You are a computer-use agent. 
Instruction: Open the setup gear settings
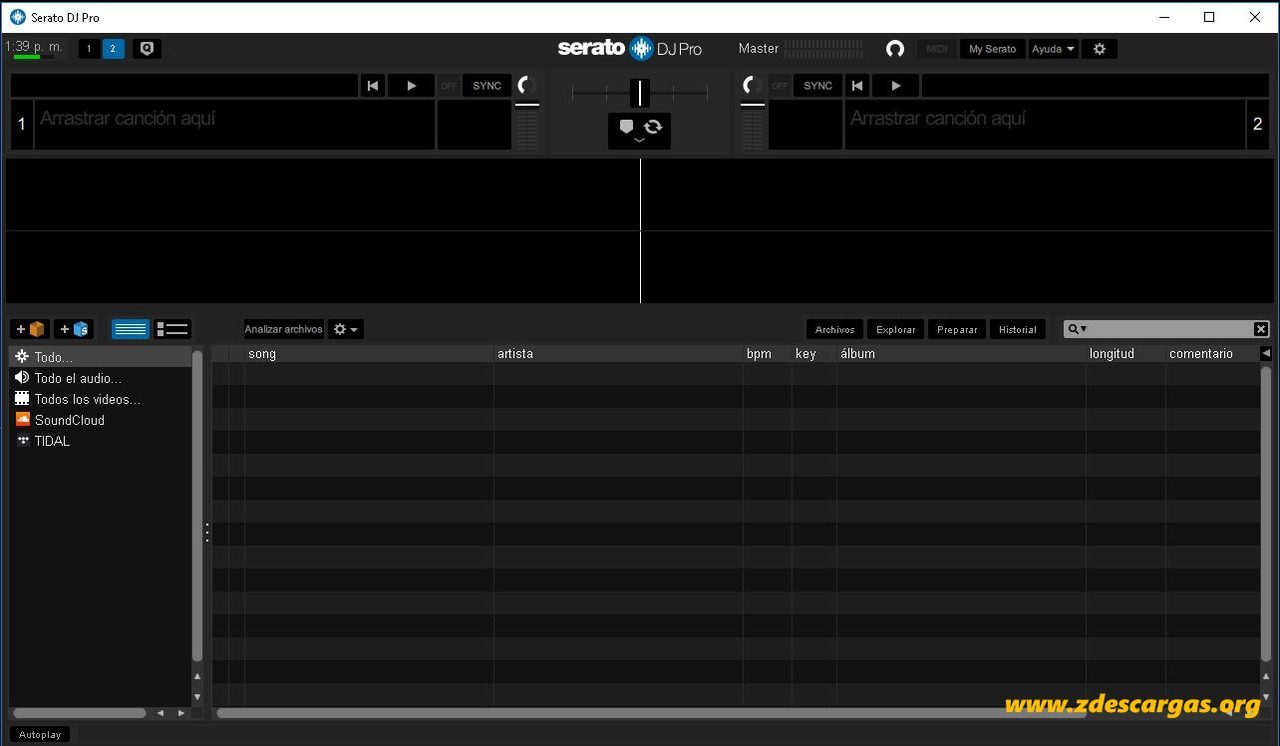click(1099, 48)
